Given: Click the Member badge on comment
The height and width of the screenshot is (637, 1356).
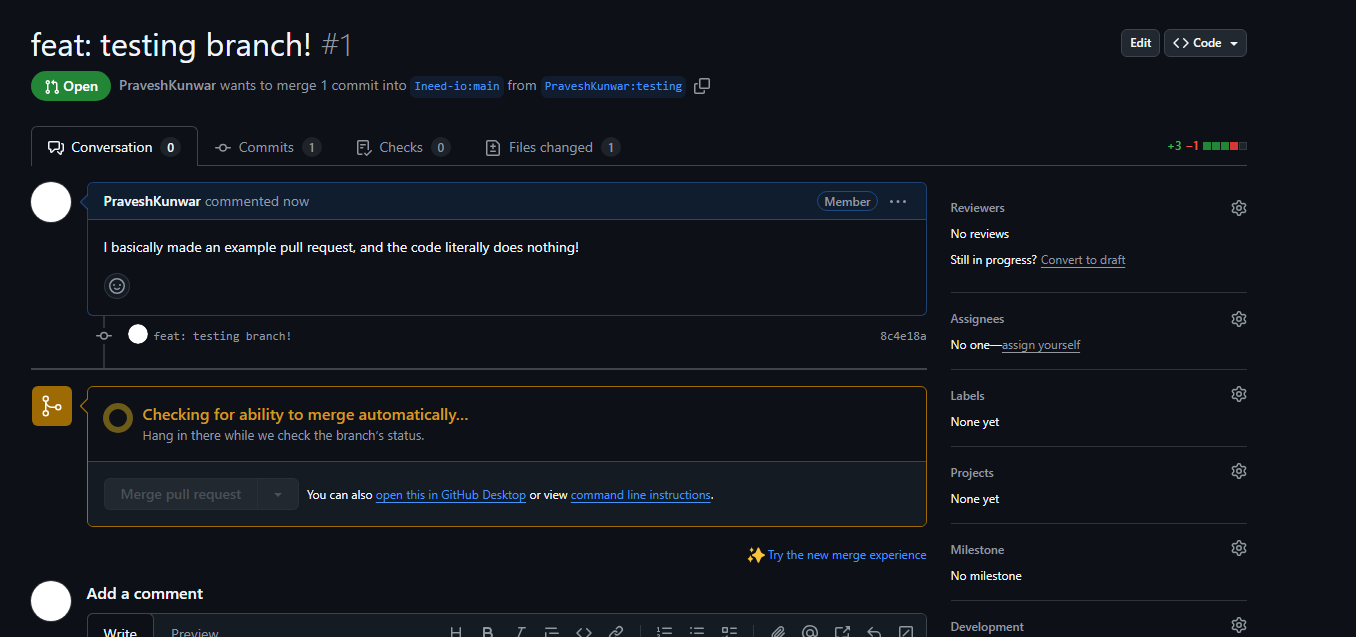Looking at the screenshot, I should (x=847, y=202).
